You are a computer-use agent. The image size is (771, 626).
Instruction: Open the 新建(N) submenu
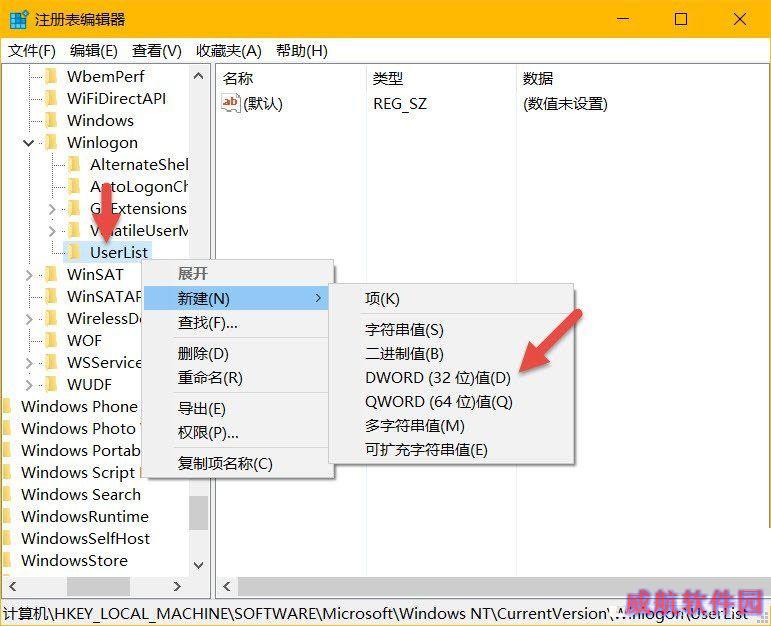pyautogui.click(x=236, y=298)
